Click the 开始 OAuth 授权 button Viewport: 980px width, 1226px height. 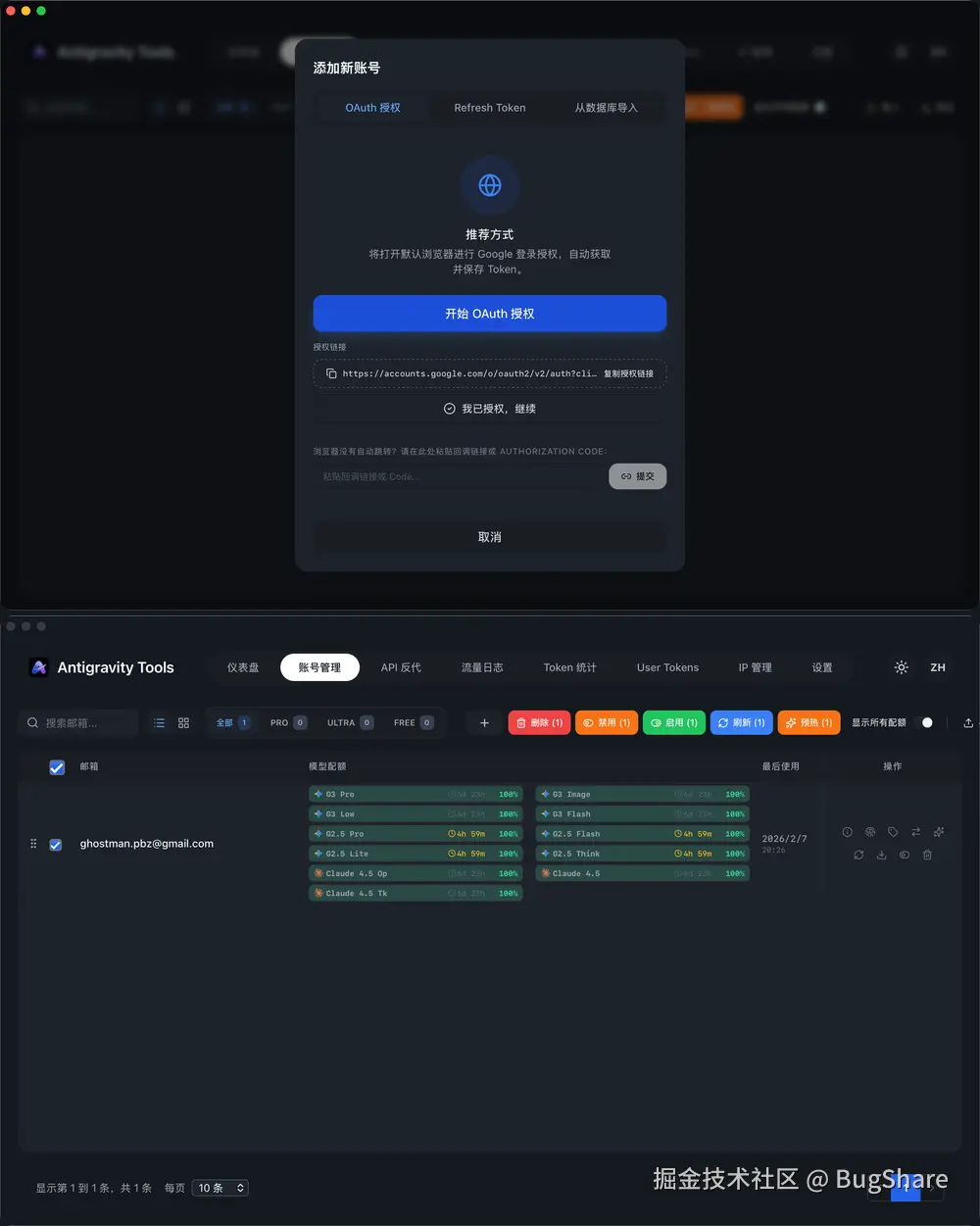click(x=490, y=314)
